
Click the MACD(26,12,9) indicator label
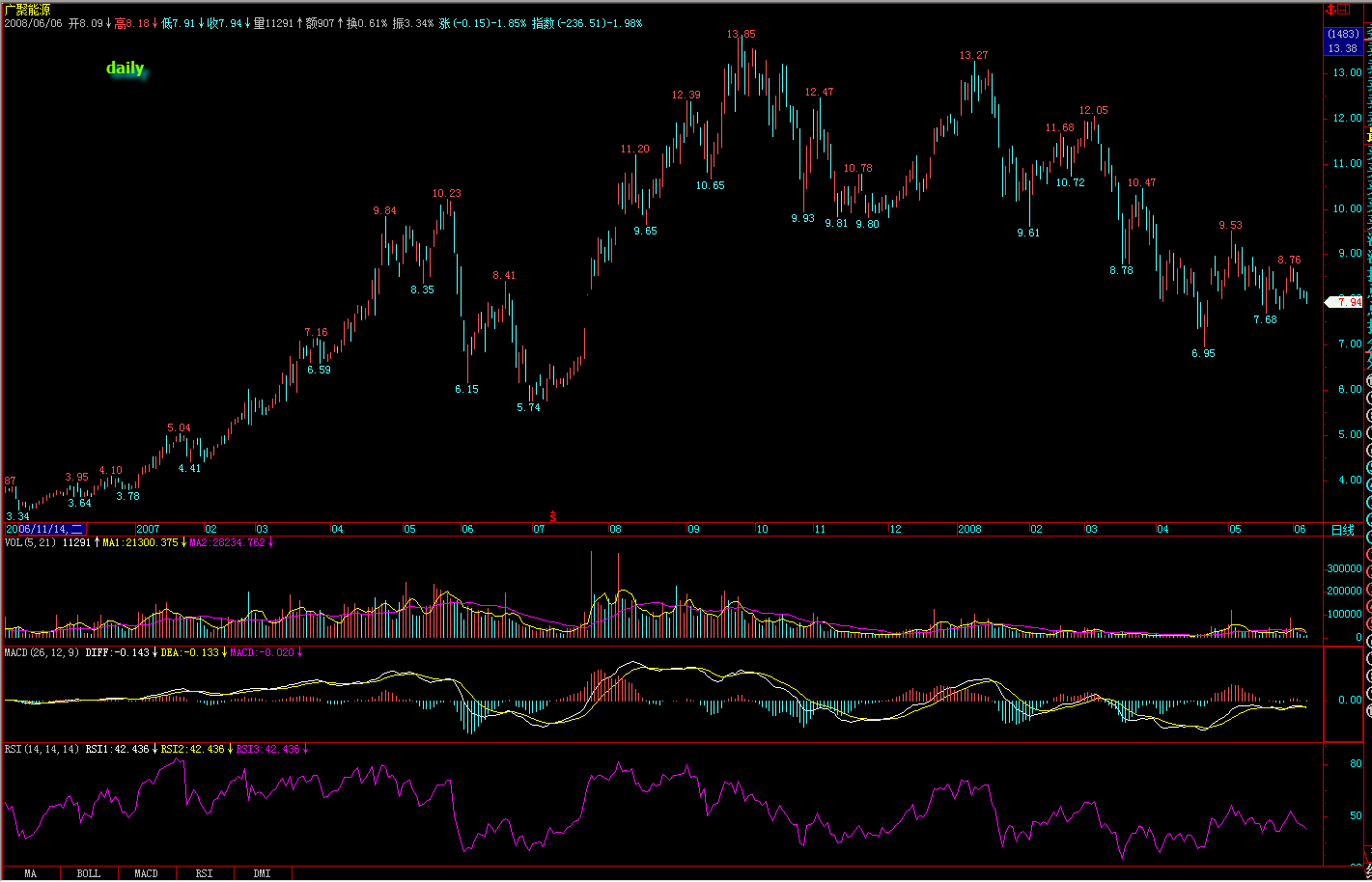point(42,652)
